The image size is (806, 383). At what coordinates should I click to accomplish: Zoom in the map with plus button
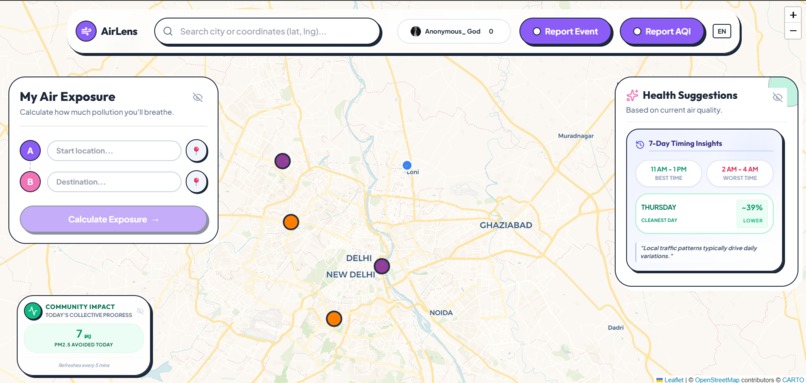click(x=793, y=15)
